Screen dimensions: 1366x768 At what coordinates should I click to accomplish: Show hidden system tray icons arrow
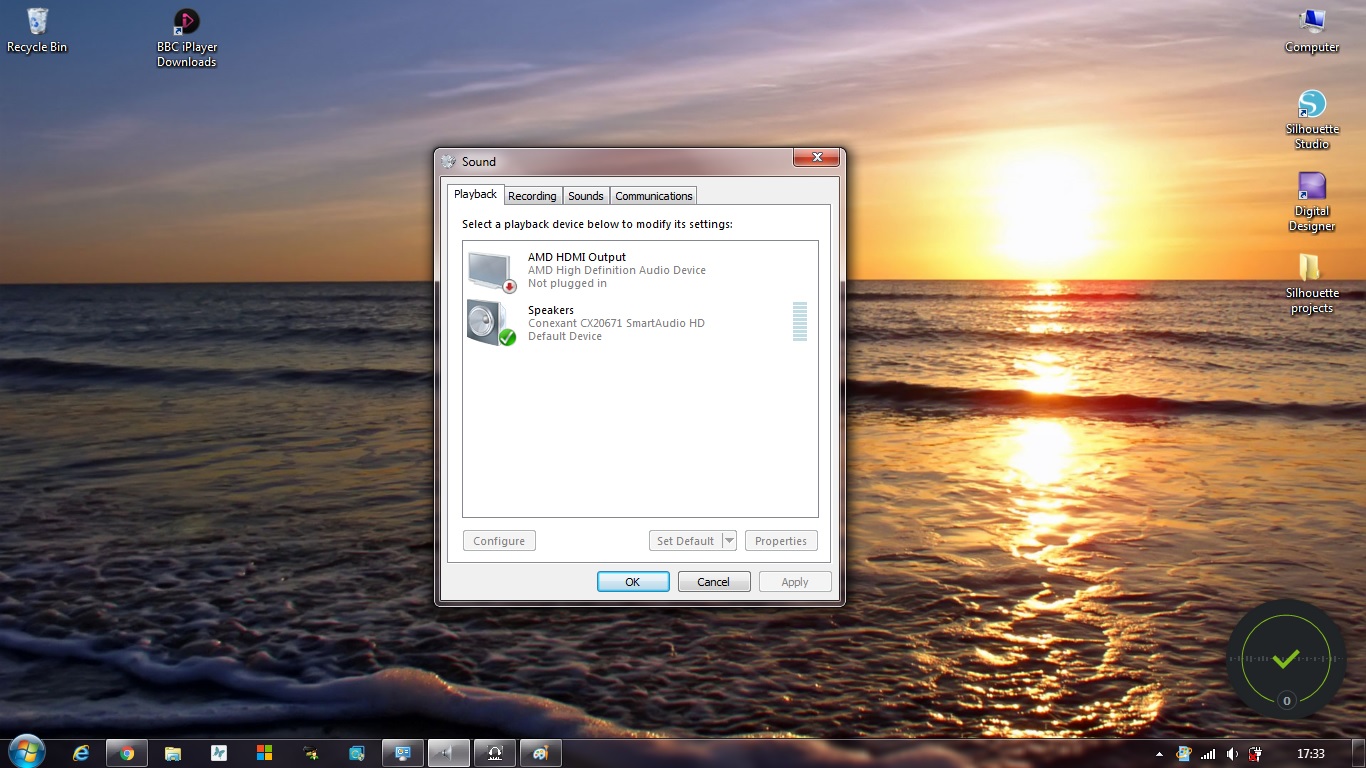pos(1159,754)
